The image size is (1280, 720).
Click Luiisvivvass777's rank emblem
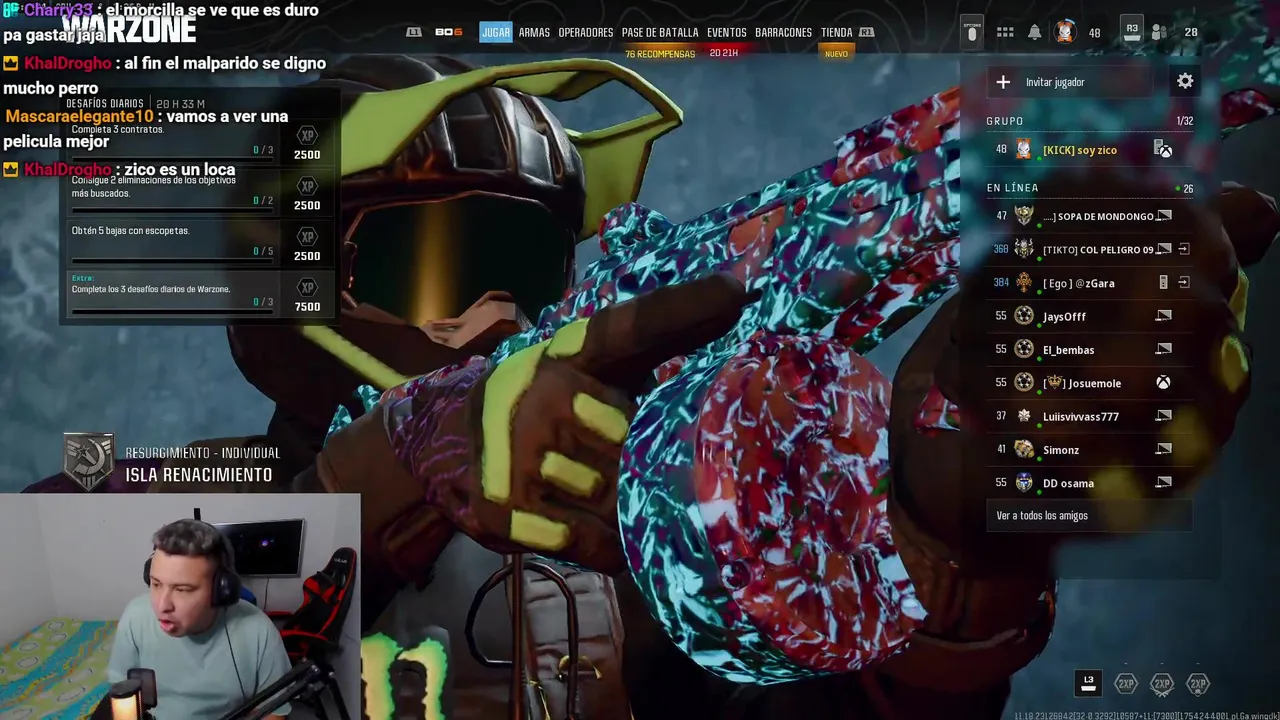pyautogui.click(x=1024, y=416)
